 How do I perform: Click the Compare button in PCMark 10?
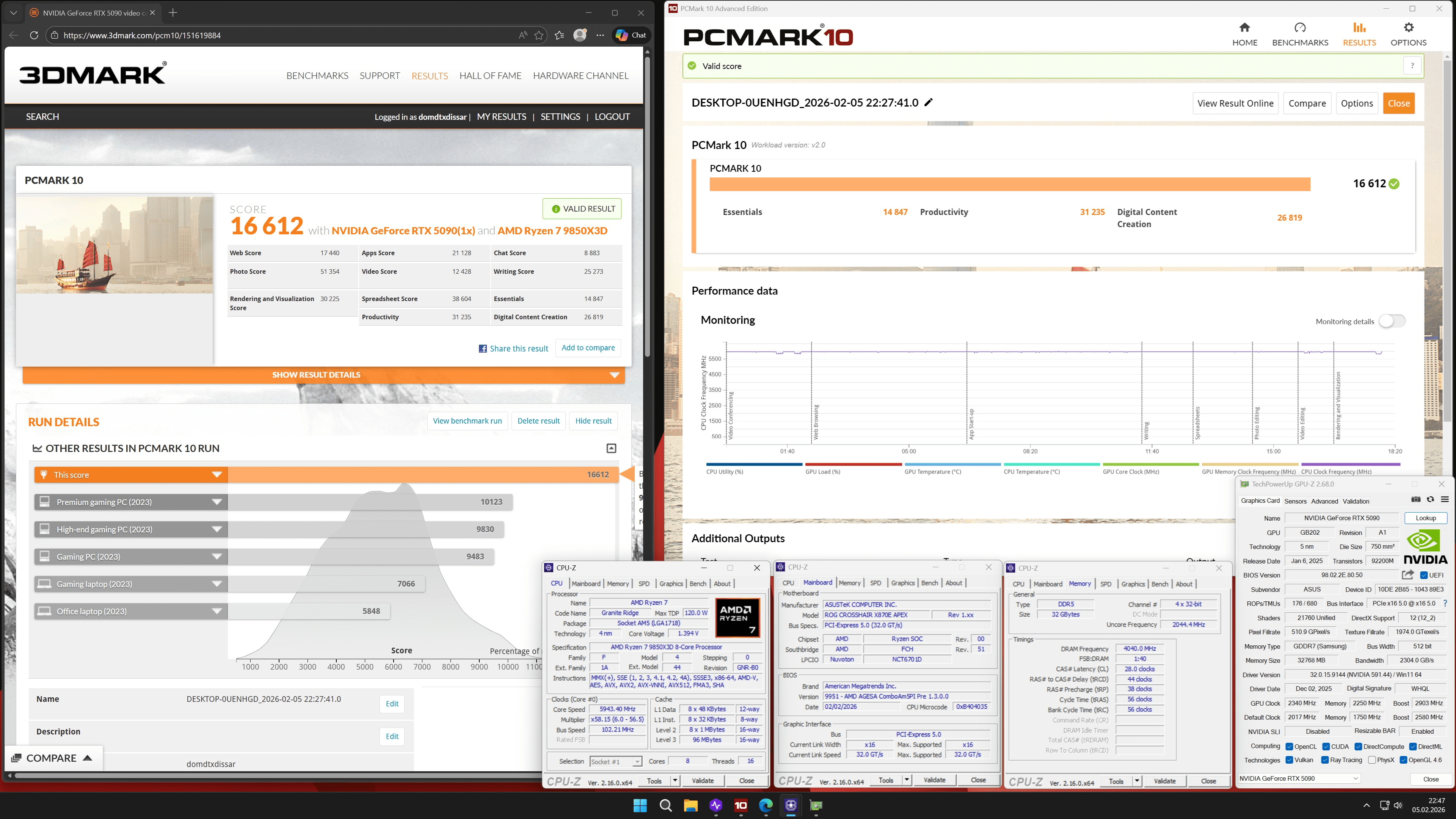[1307, 104]
